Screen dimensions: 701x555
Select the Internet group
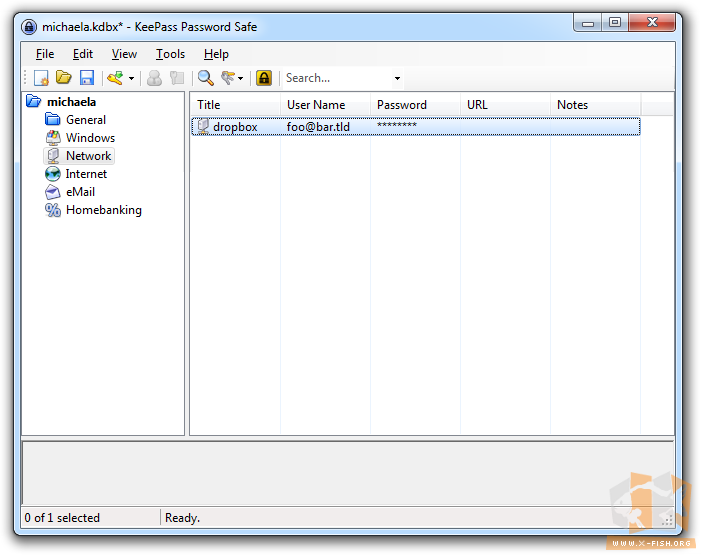tap(86, 174)
